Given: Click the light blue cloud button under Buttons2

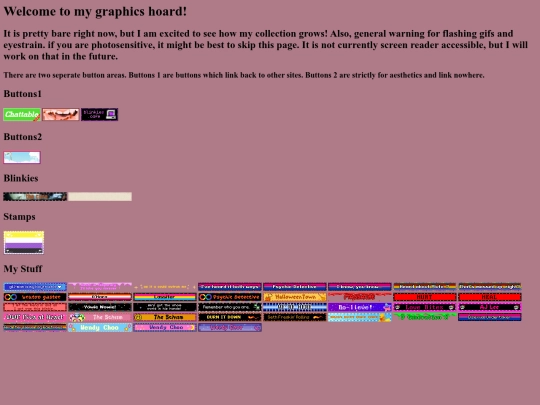Looking at the screenshot, I should pos(22,157).
